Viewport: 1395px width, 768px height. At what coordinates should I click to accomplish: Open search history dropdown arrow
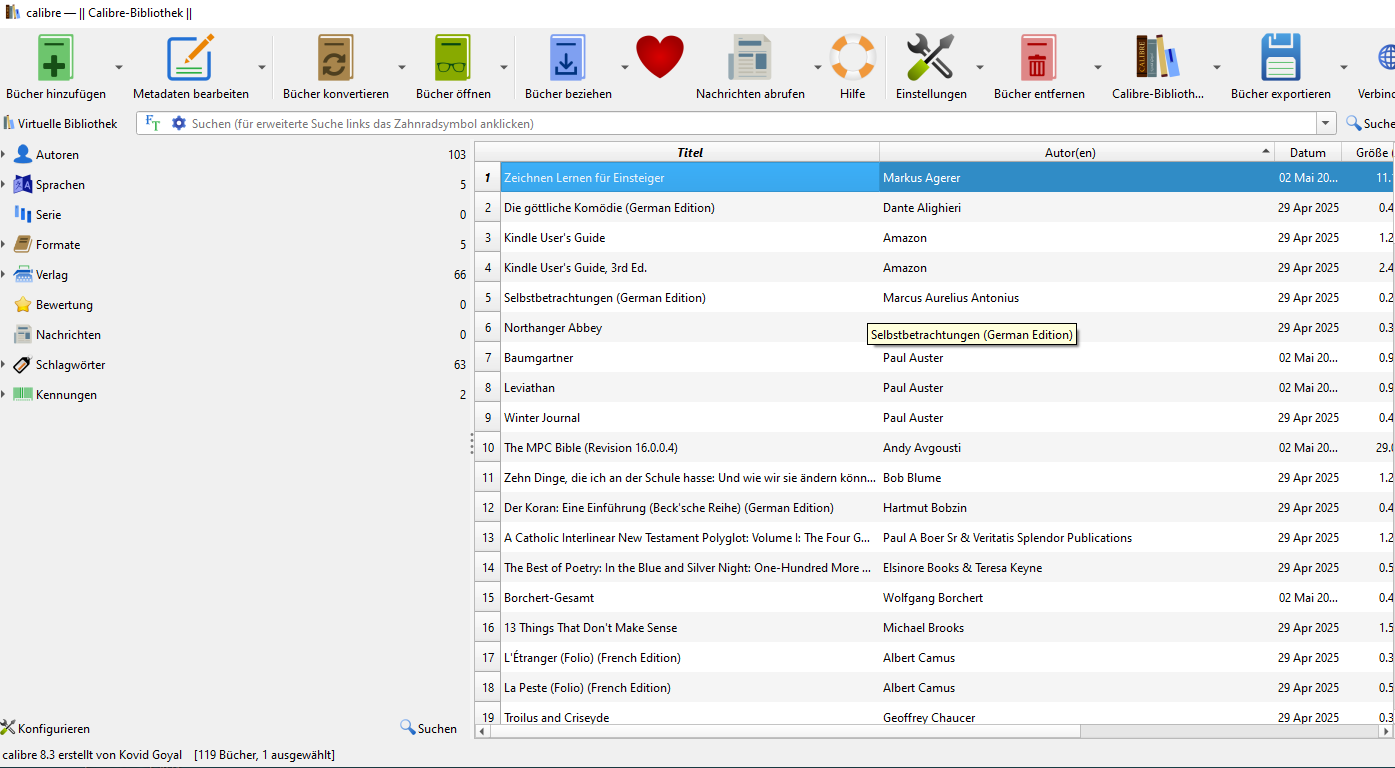coord(1327,123)
